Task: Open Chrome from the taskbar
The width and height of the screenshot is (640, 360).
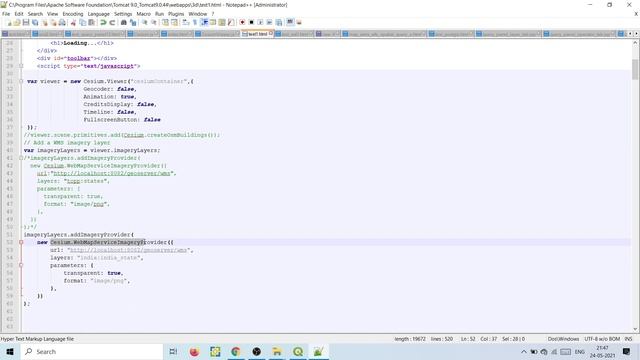Action: (236, 351)
